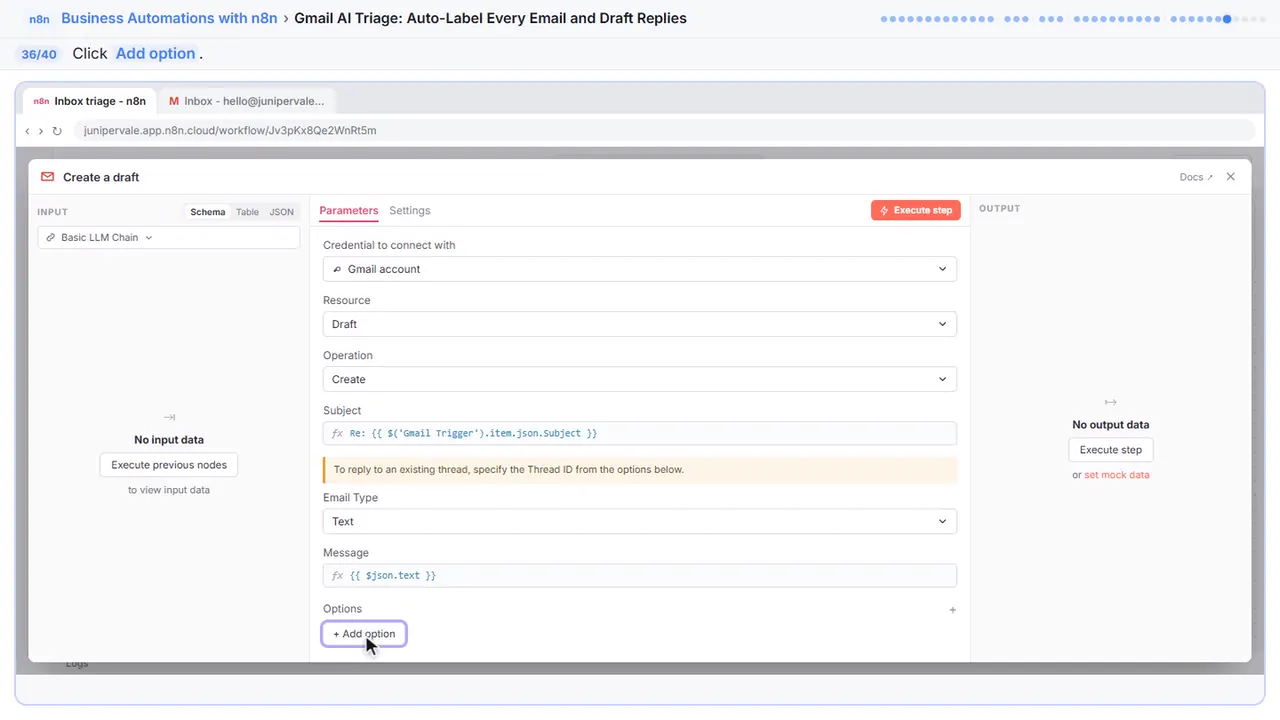Image resolution: width=1280 pixels, height=720 pixels.
Task: Open the Docs link
Action: coord(1196,177)
